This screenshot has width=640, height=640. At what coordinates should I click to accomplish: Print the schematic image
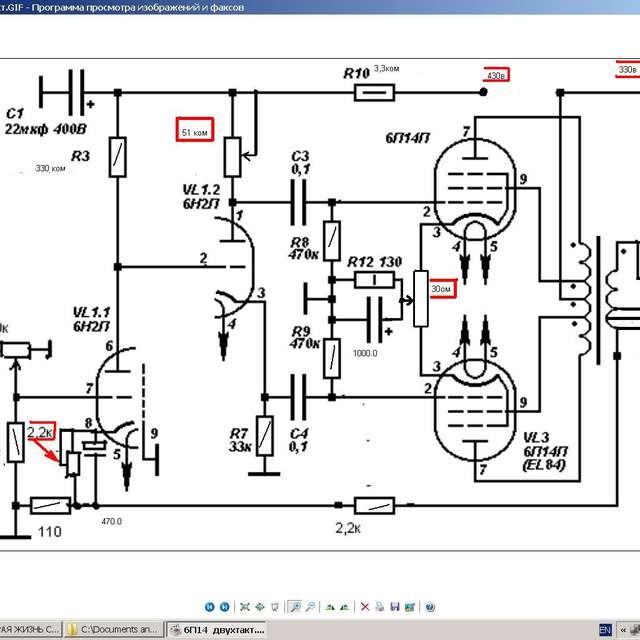(380, 607)
